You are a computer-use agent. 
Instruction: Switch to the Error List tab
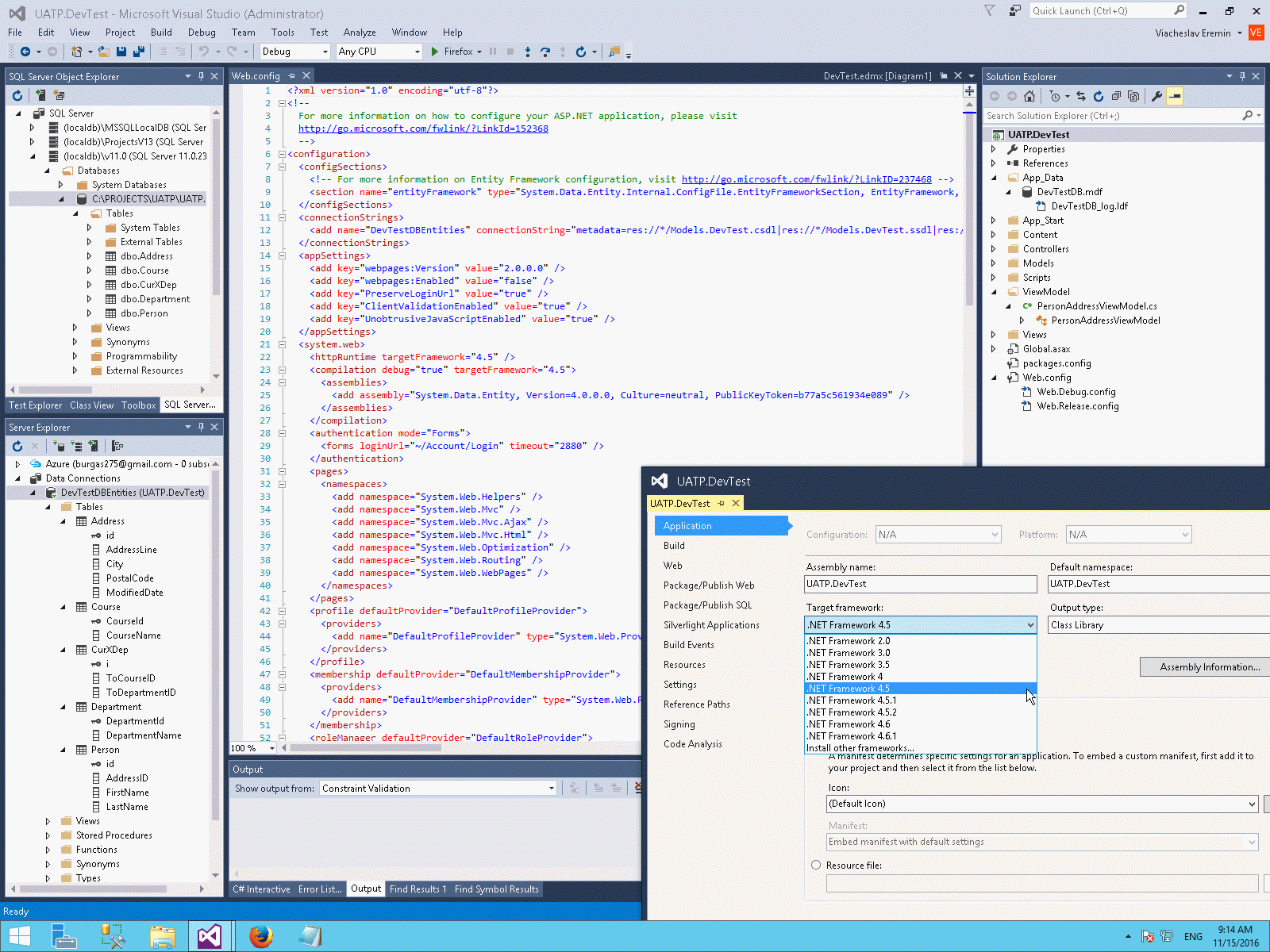tap(319, 889)
